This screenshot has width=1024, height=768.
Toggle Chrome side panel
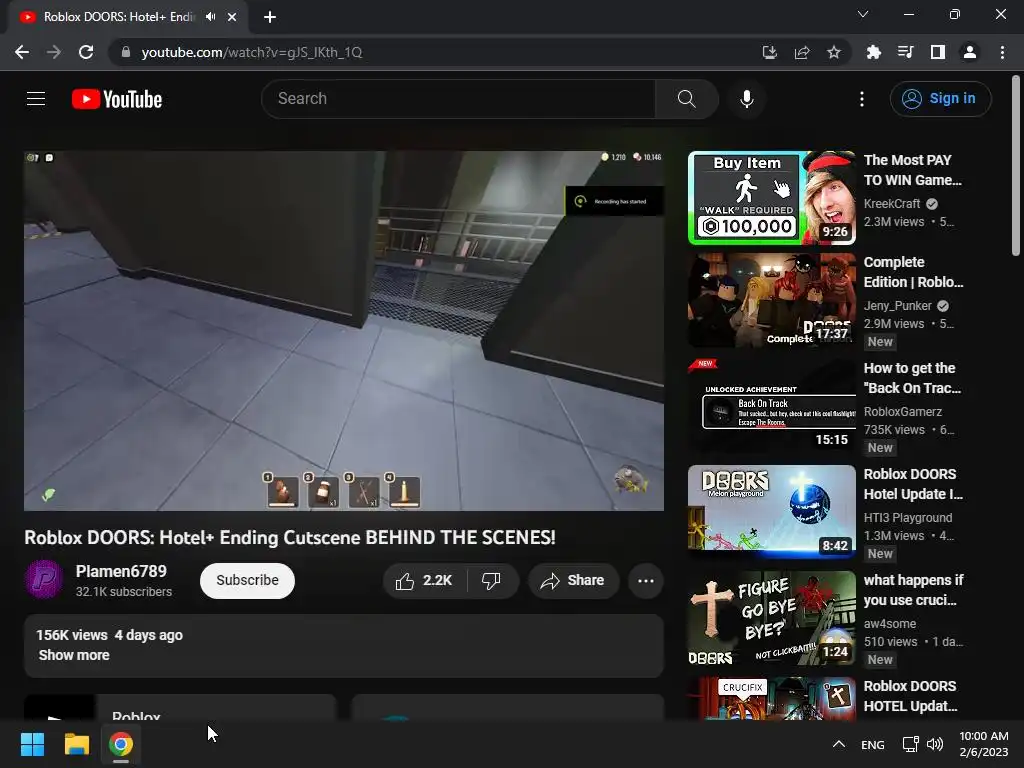click(937, 52)
